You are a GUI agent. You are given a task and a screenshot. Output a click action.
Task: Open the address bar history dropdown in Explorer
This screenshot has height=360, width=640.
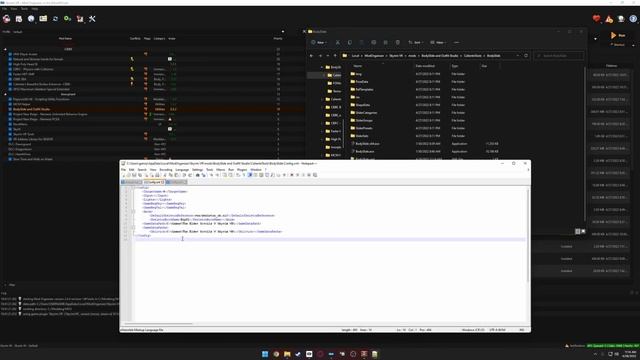(518, 56)
